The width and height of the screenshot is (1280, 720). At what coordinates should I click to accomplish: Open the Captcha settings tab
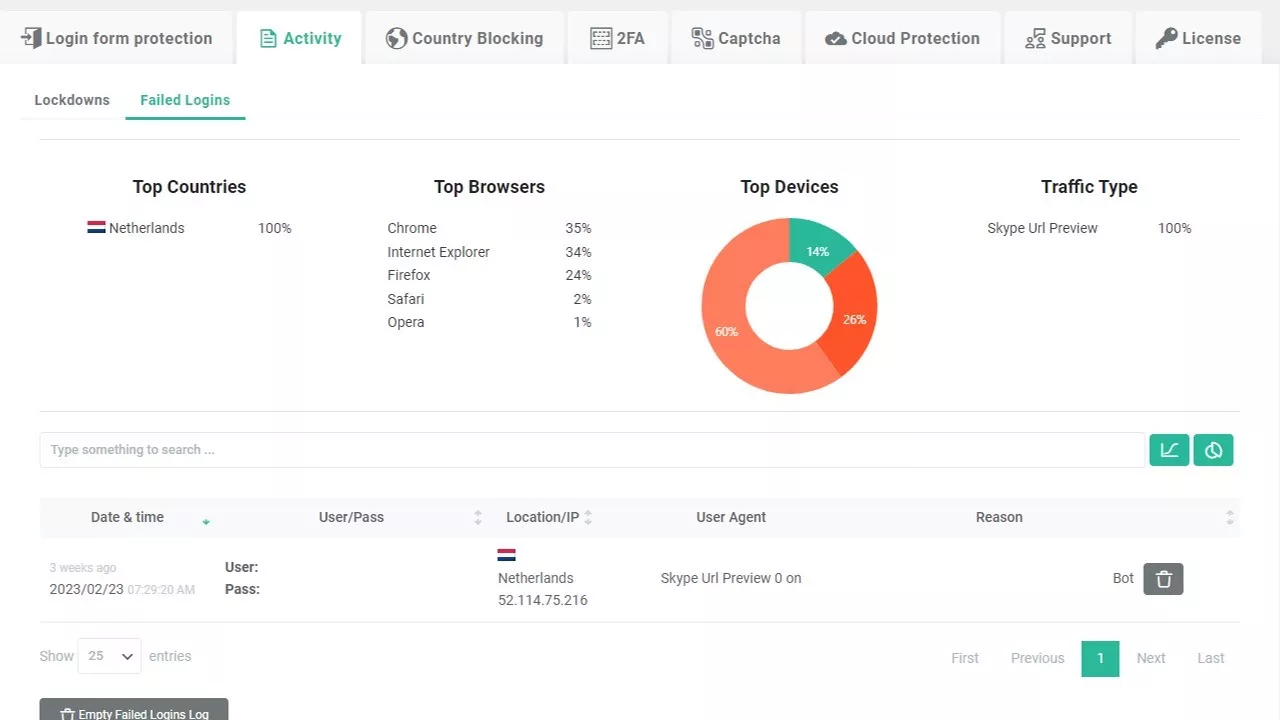736,38
